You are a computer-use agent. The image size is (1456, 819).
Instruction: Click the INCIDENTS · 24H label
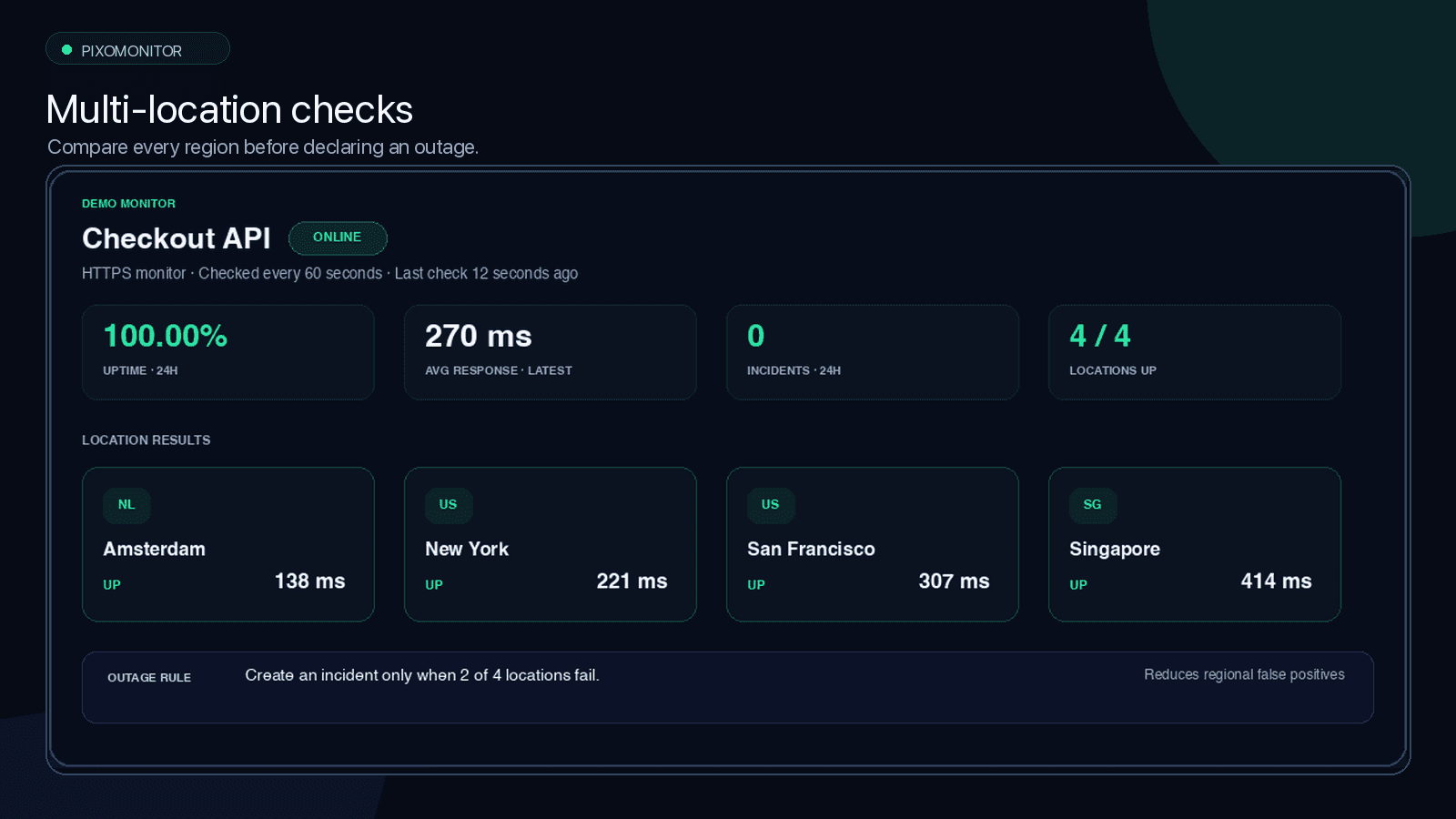[x=794, y=371]
